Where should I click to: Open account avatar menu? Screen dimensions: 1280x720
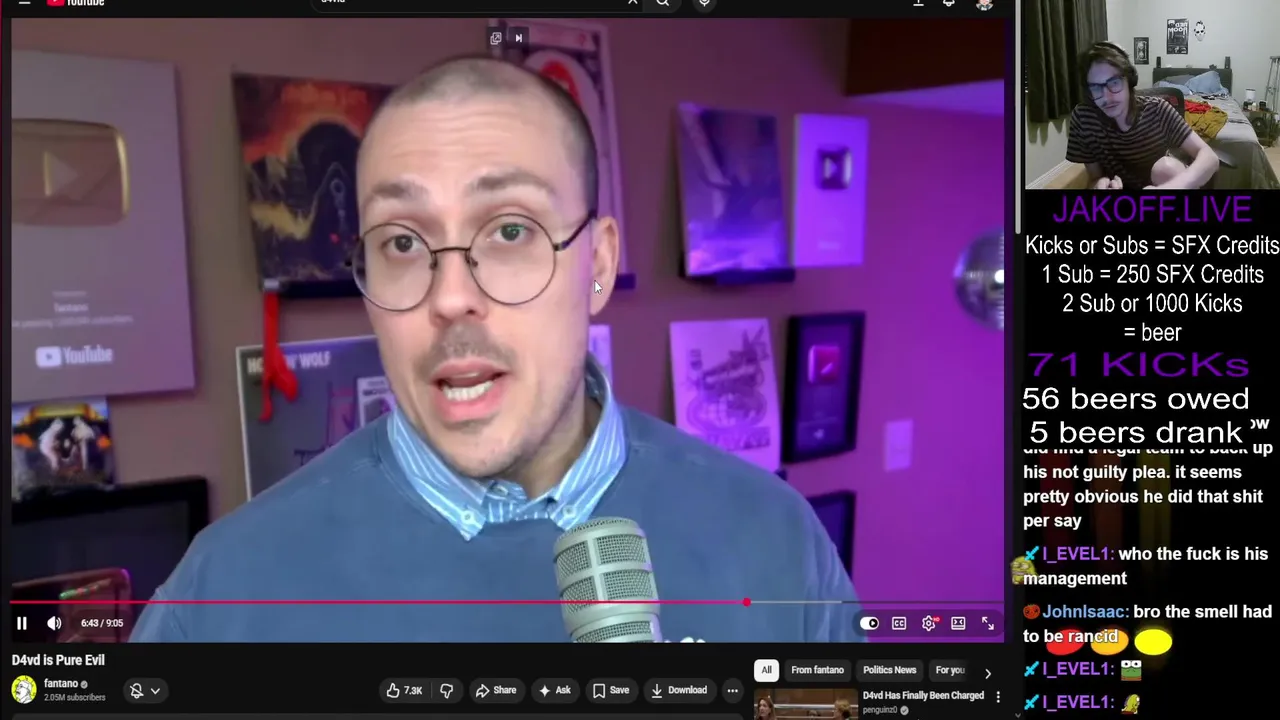click(x=985, y=4)
